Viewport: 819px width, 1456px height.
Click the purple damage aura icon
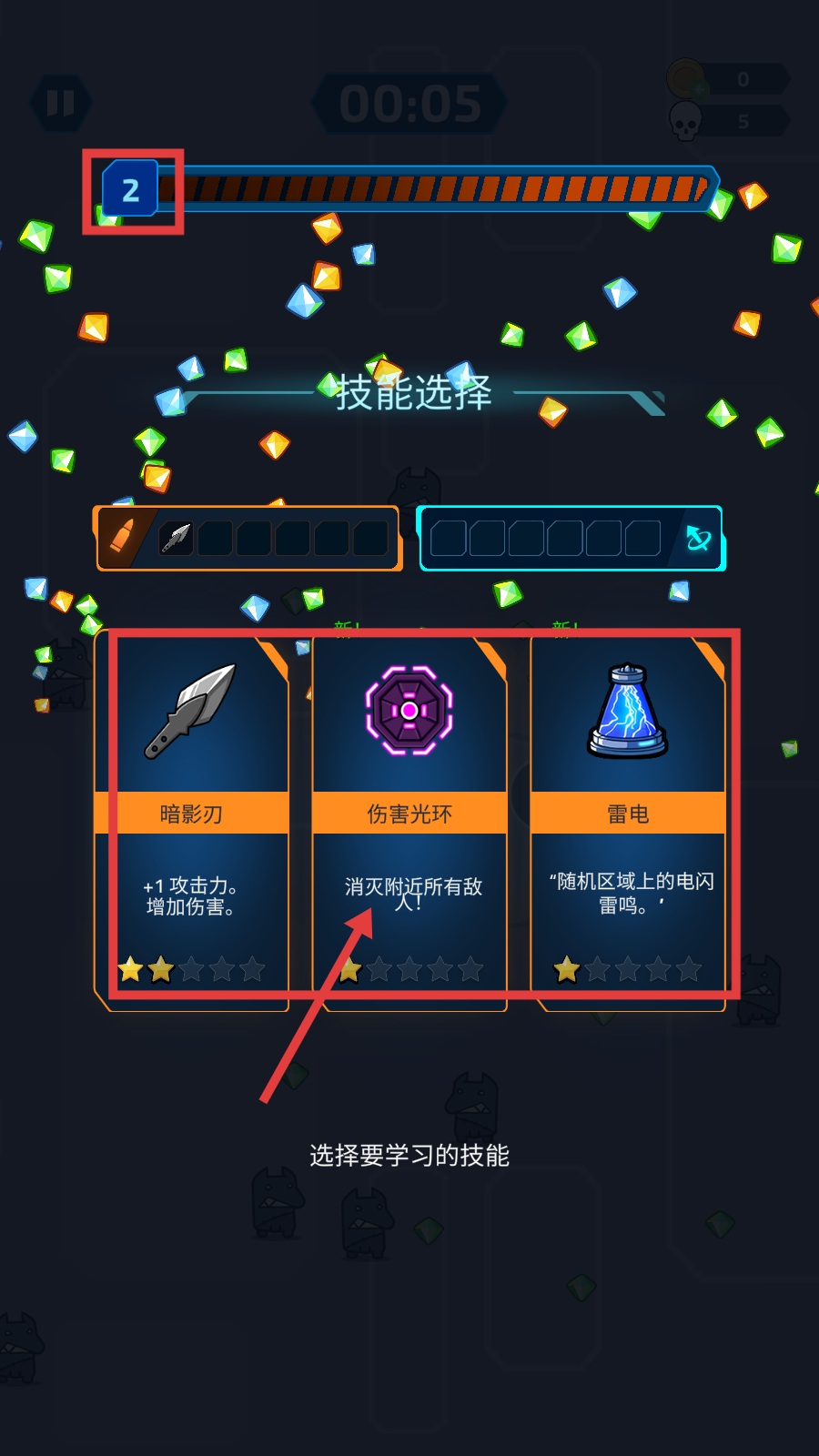pos(409,711)
